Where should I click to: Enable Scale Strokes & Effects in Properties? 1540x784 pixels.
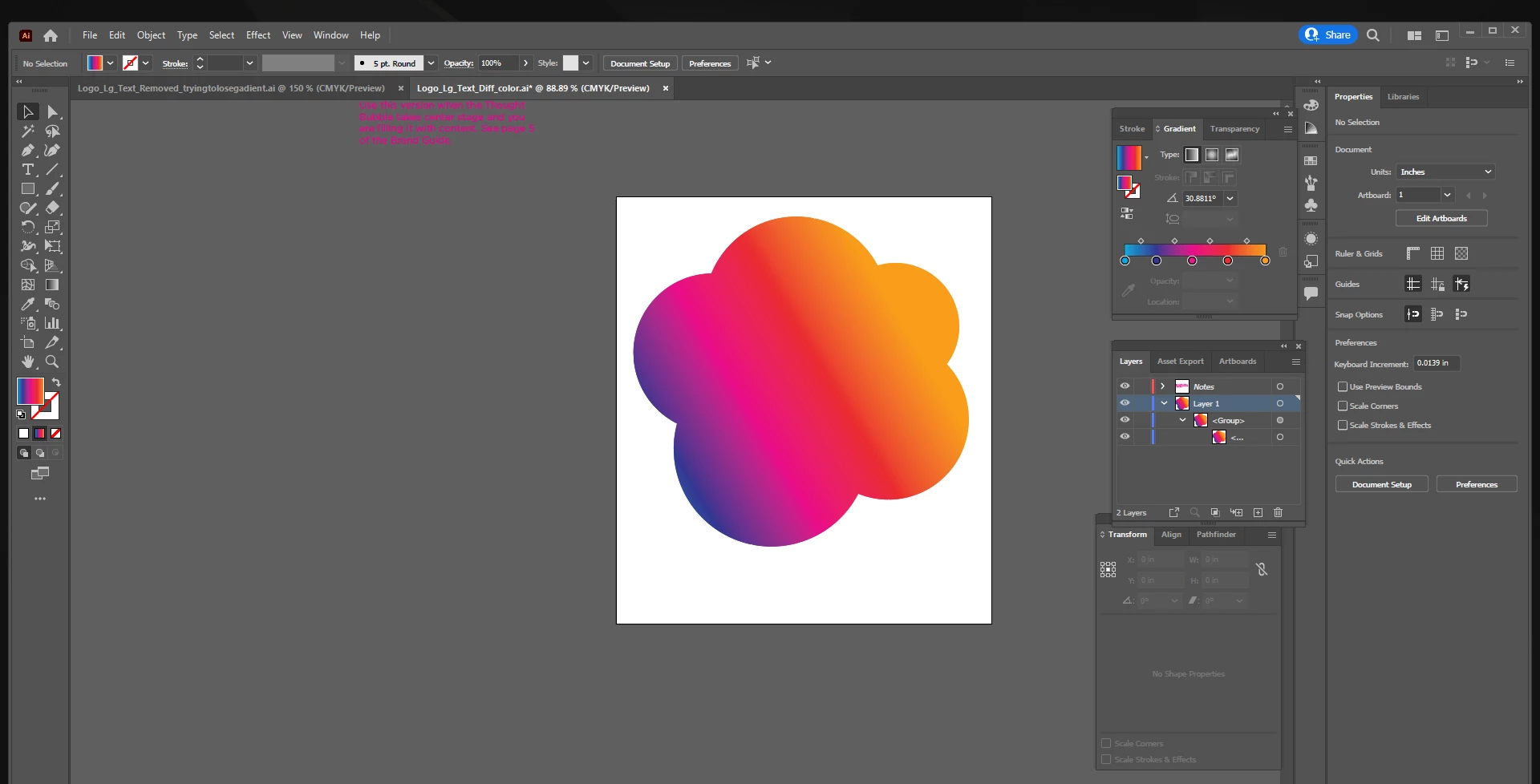pos(1342,425)
